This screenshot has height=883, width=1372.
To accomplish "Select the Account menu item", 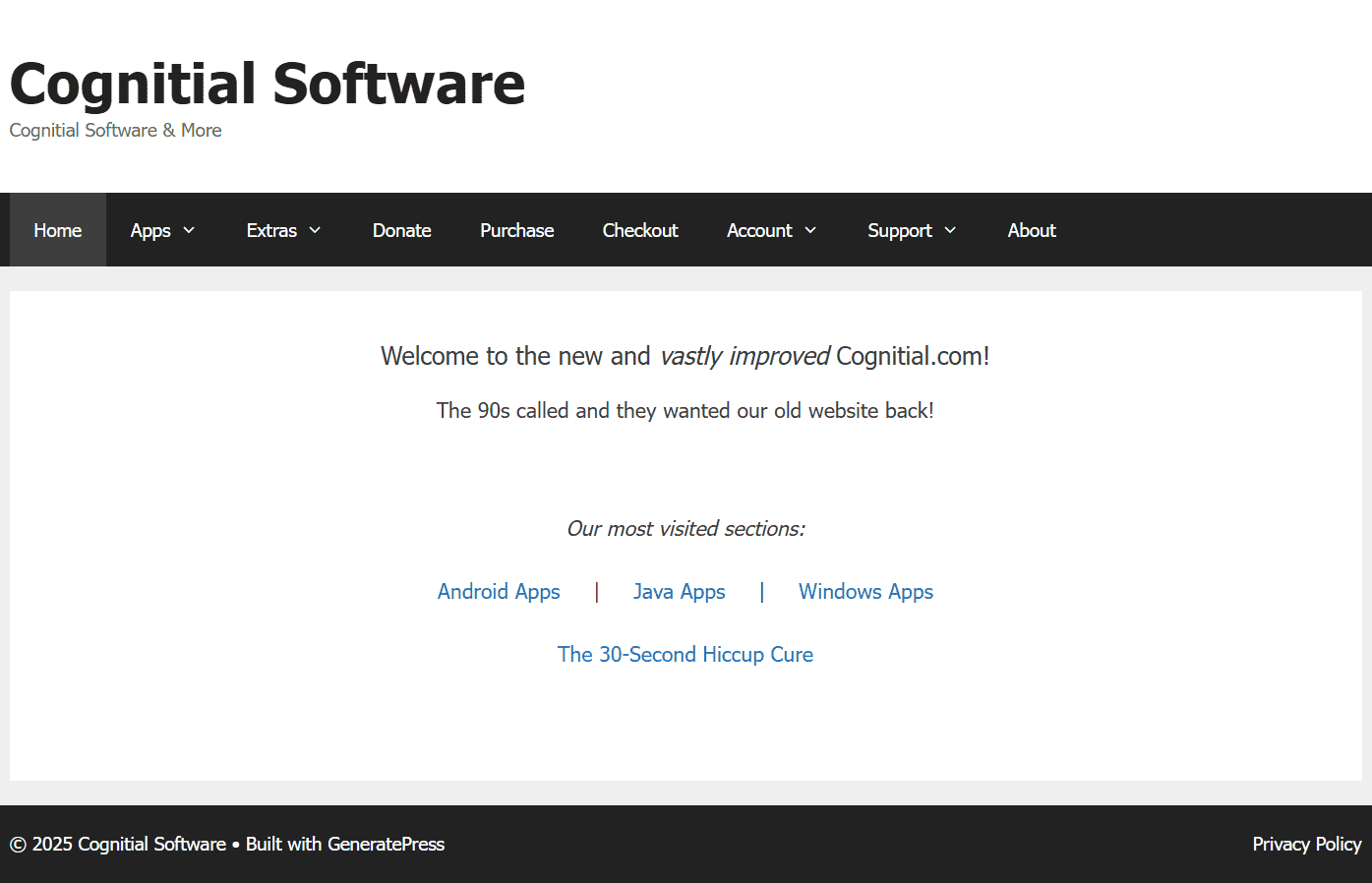I will (759, 230).
